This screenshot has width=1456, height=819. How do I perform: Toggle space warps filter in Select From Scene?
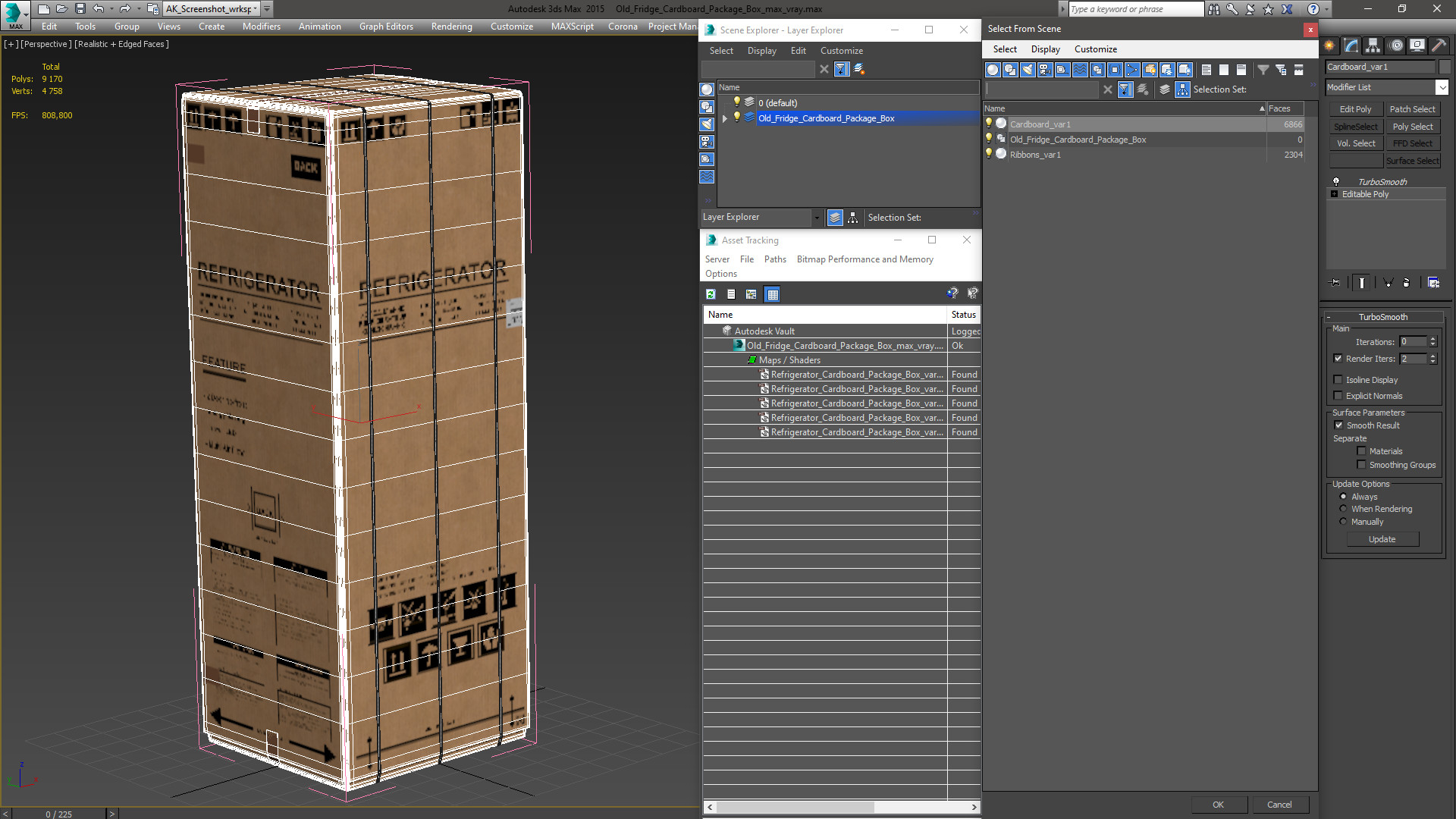click(1080, 70)
